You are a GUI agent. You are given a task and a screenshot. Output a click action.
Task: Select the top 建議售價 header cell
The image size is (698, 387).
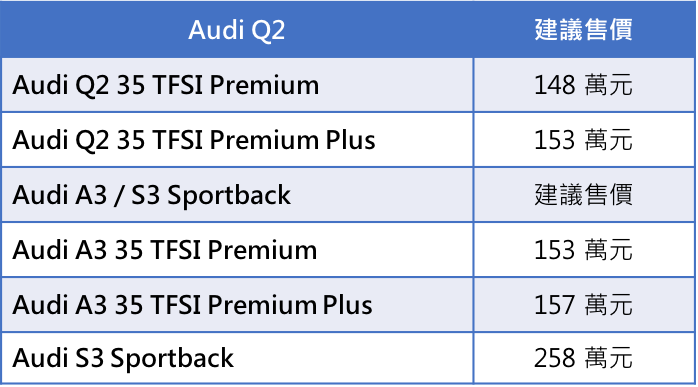[x=584, y=29]
